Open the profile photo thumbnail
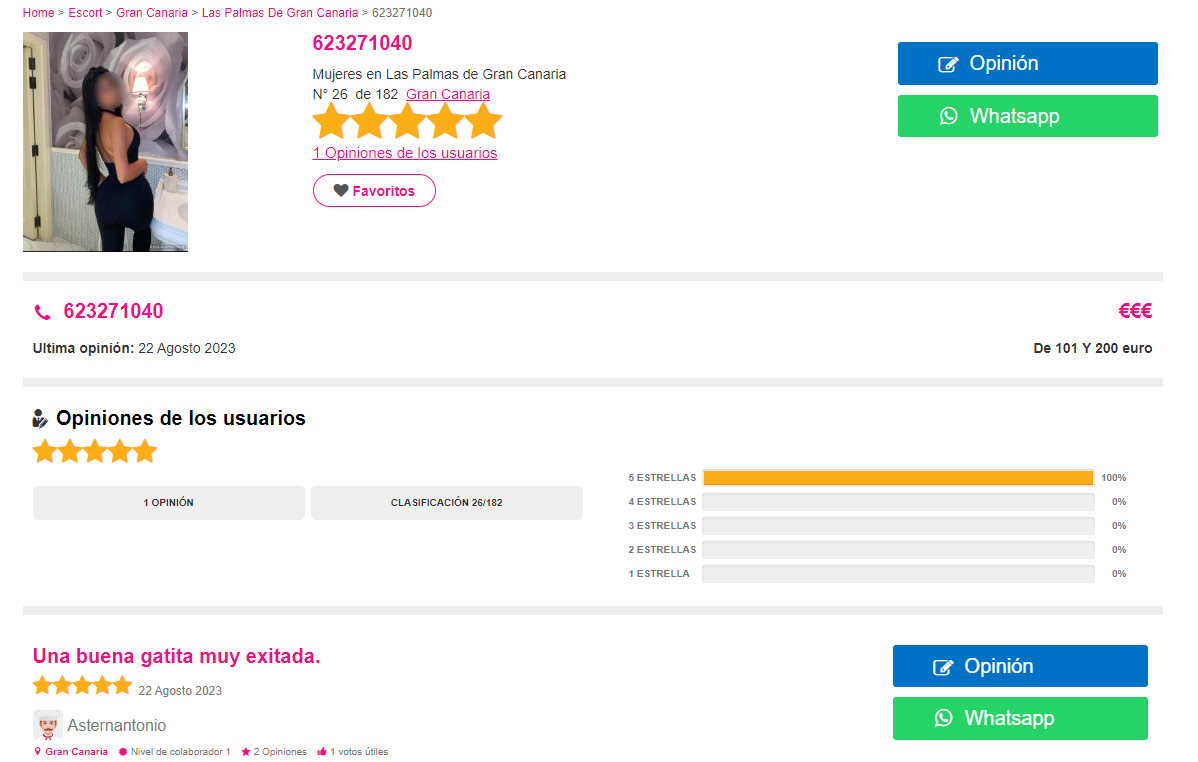 105,142
